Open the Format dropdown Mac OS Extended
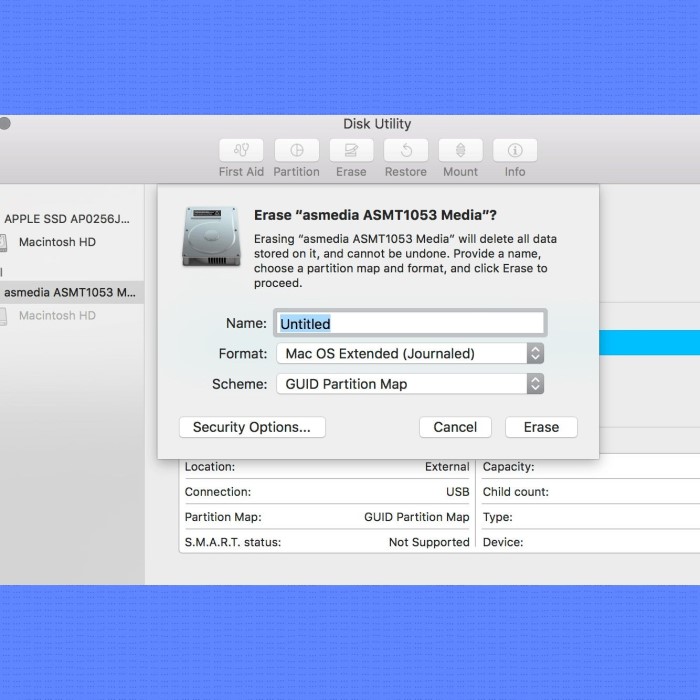Image resolution: width=700 pixels, height=700 pixels. click(x=410, y=354)
